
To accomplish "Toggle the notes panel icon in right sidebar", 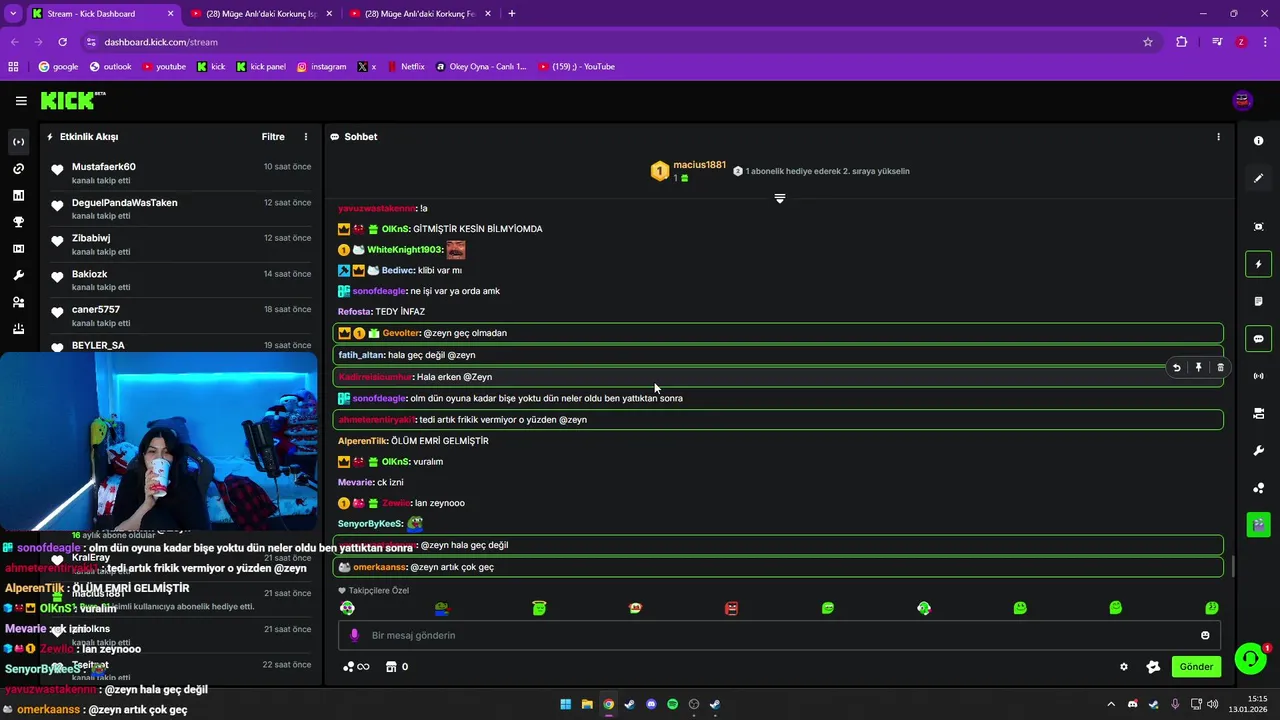I will [x=1259, y=301].
